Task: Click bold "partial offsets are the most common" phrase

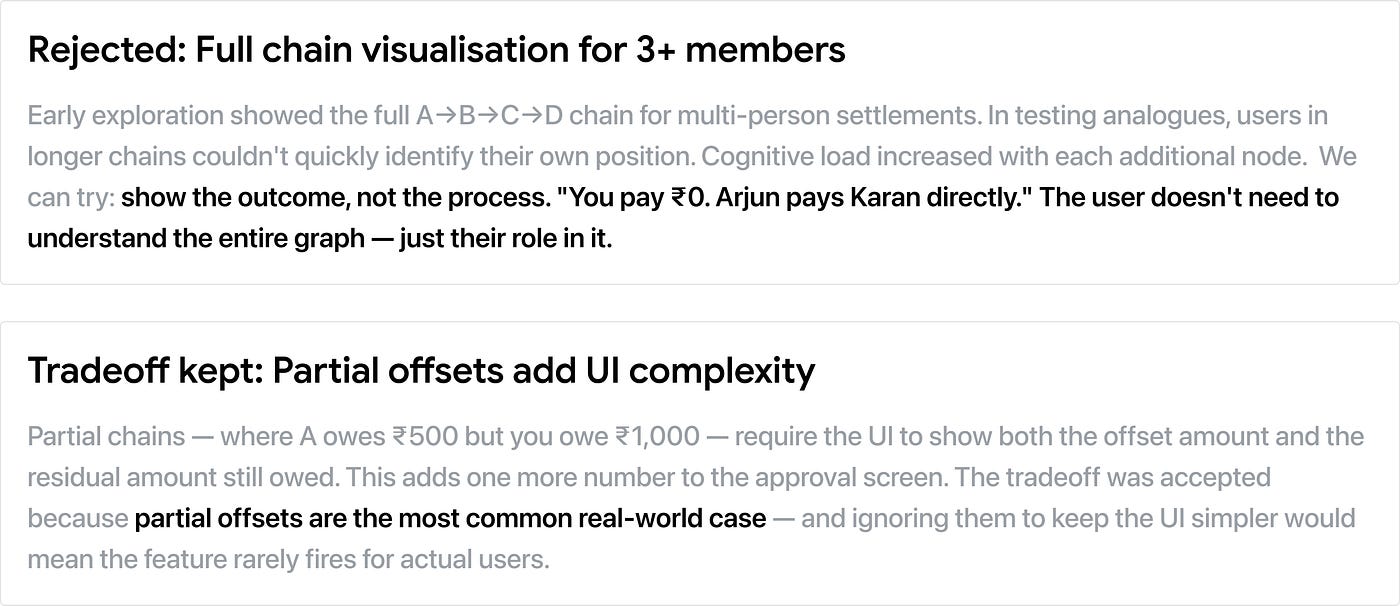Action: 450,519
